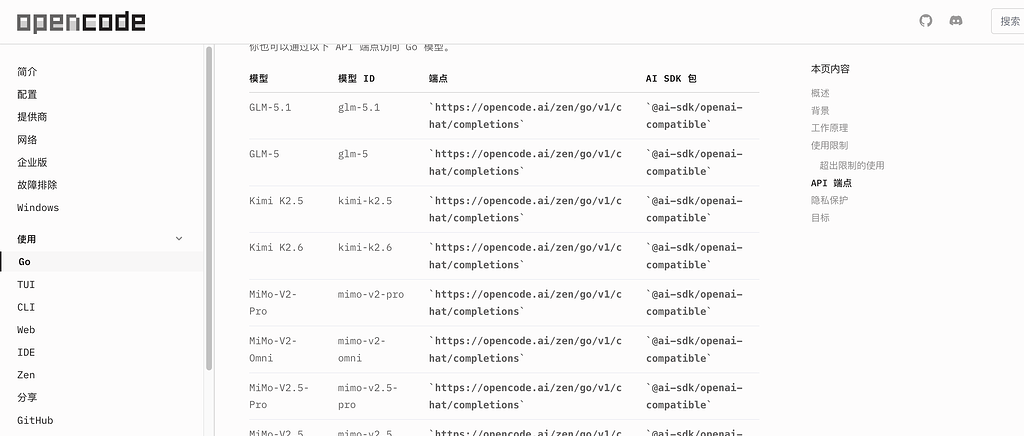Open 网络 in the sidebar
This screenshot has width=1024, height=436.
[x=27, y=140]
